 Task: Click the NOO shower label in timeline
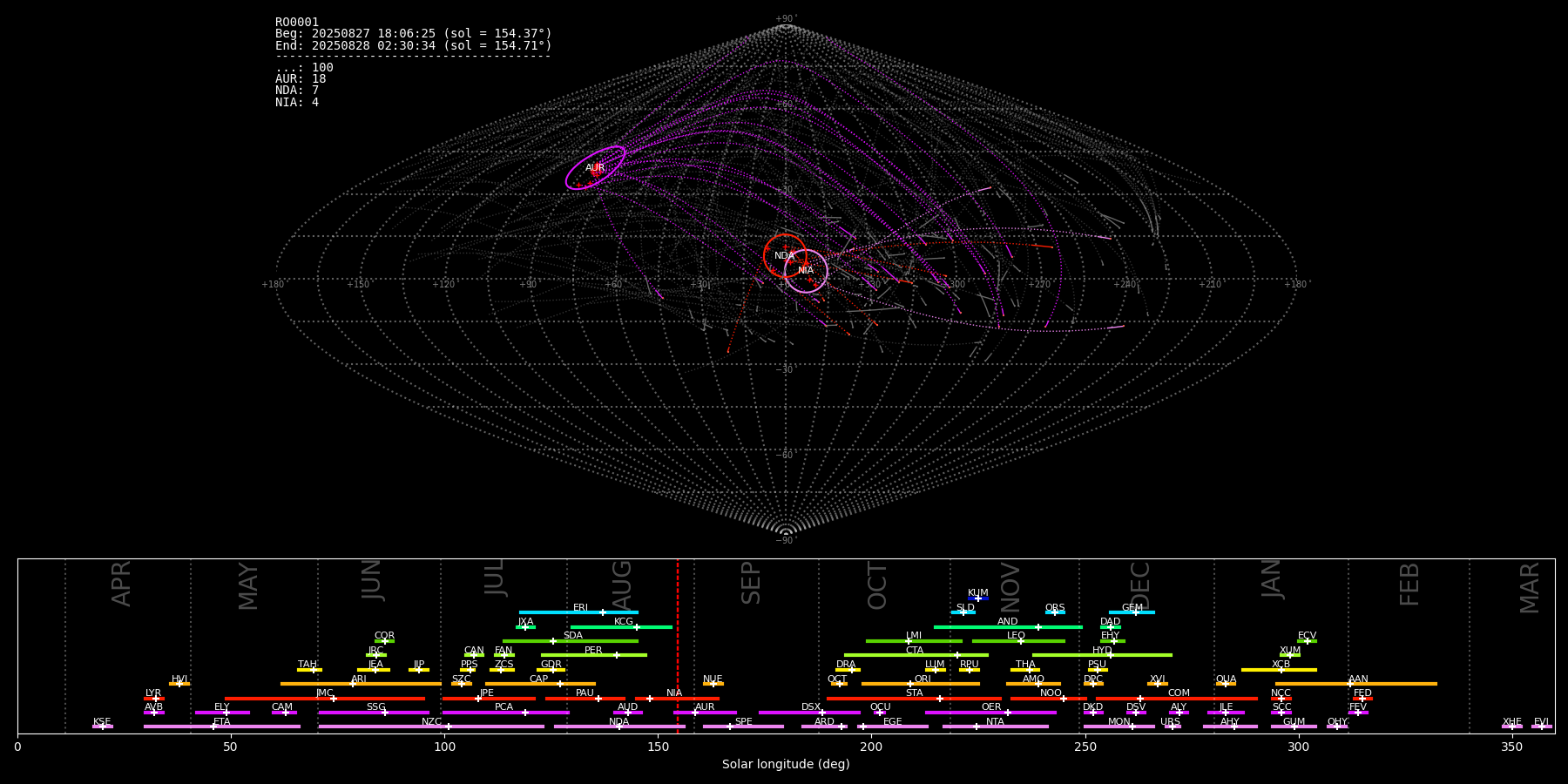(1051, 693)
